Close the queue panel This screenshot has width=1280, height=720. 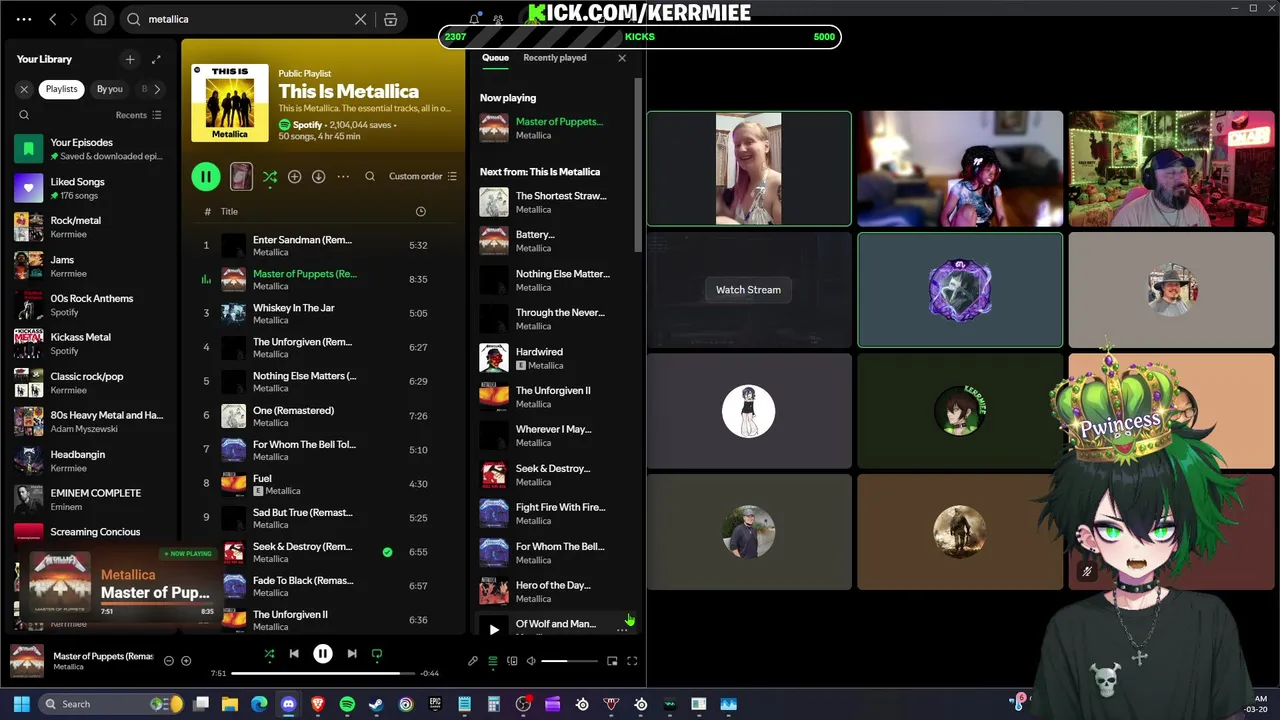coord(622,58)
